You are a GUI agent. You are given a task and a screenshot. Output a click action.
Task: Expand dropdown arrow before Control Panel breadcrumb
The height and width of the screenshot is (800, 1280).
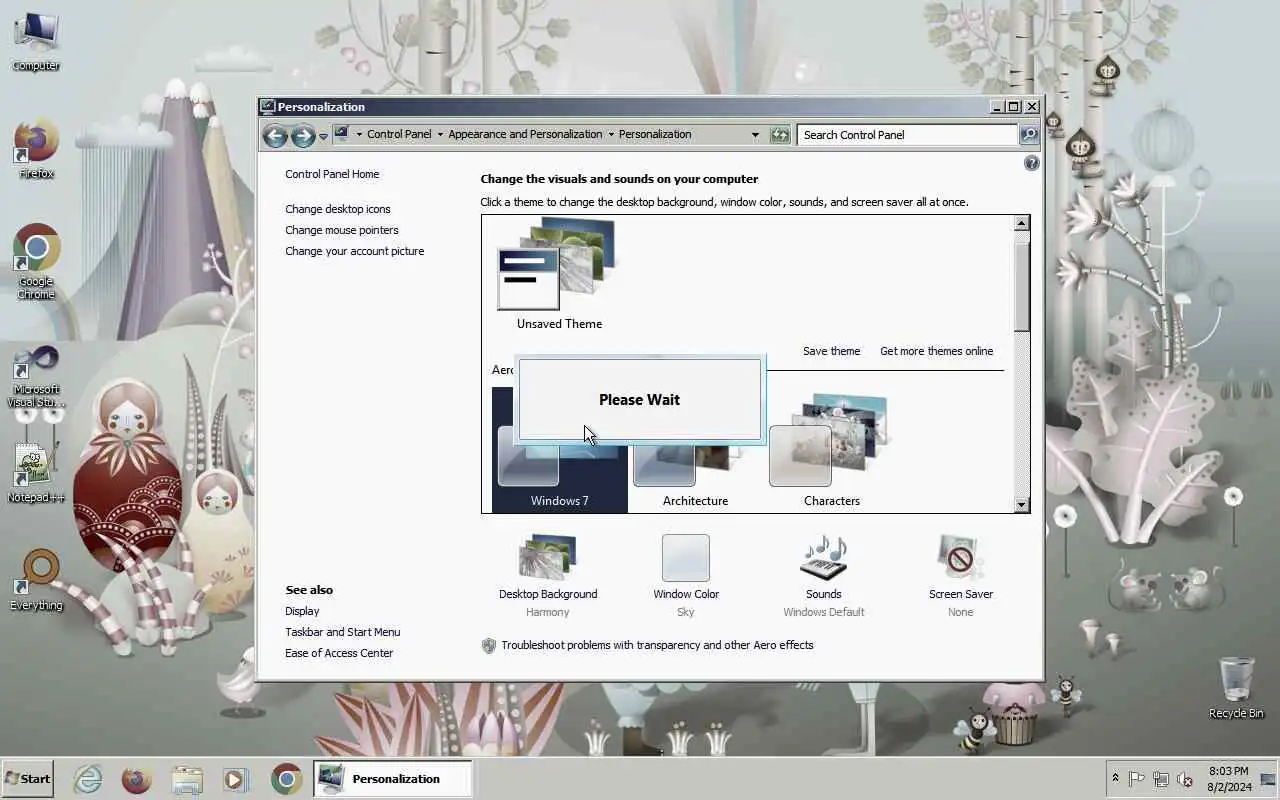coord(358,134)
